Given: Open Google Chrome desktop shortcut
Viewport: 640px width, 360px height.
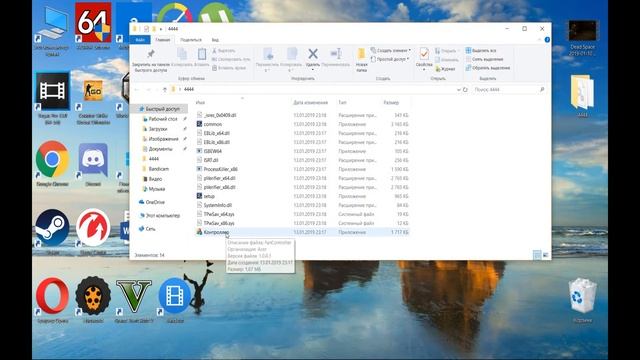Looking at the screenshot, I should [x=52, y=164].
